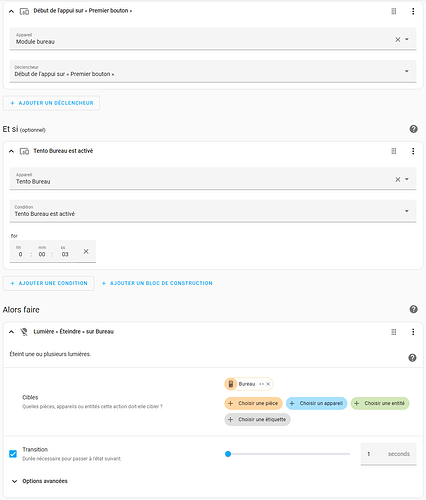Click drag handle of the Tento Bureau condition
The width and height of the screenshot is (426, 500).
click(394, 151)
